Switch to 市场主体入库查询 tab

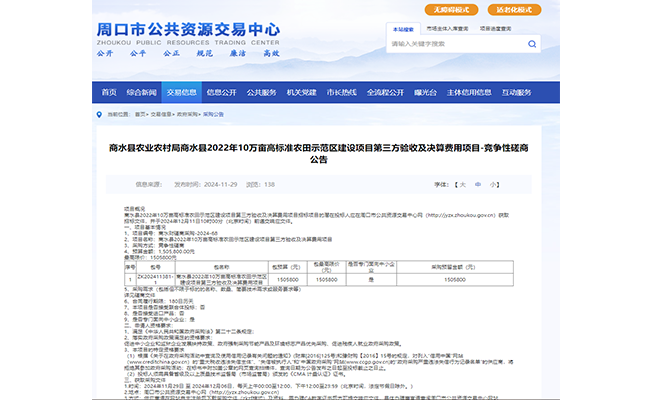[453, 31]
